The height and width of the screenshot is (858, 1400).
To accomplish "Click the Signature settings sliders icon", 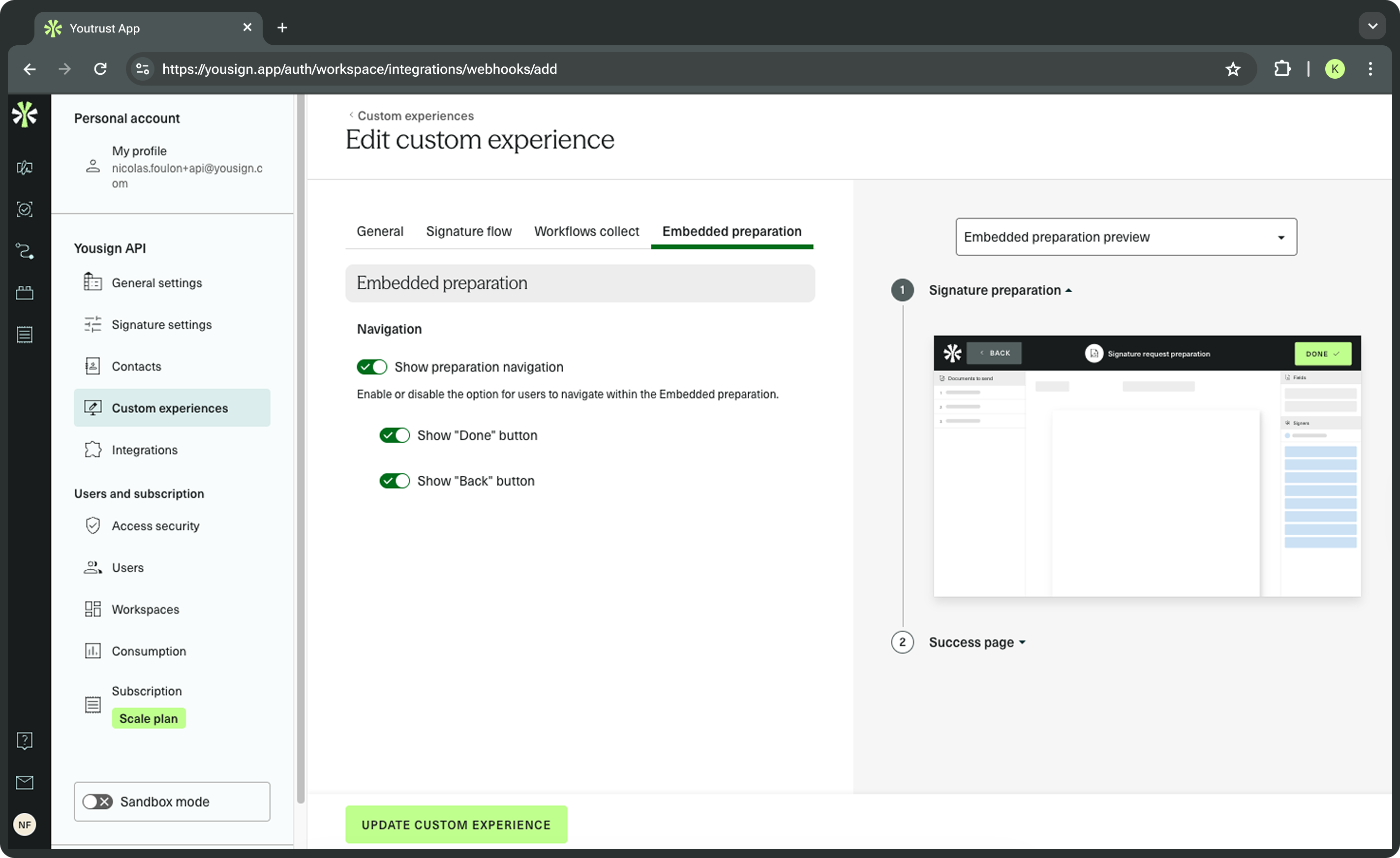I will 92,324.
